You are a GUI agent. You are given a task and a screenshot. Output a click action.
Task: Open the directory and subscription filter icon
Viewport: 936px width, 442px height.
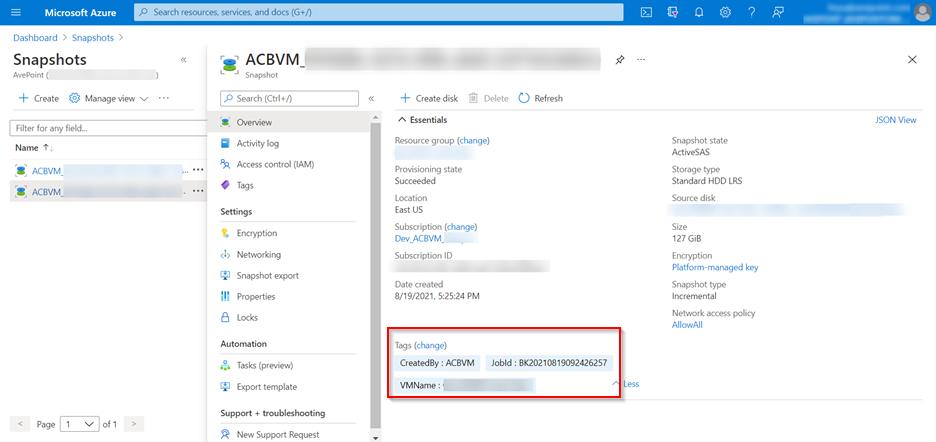tap(672, 12)
